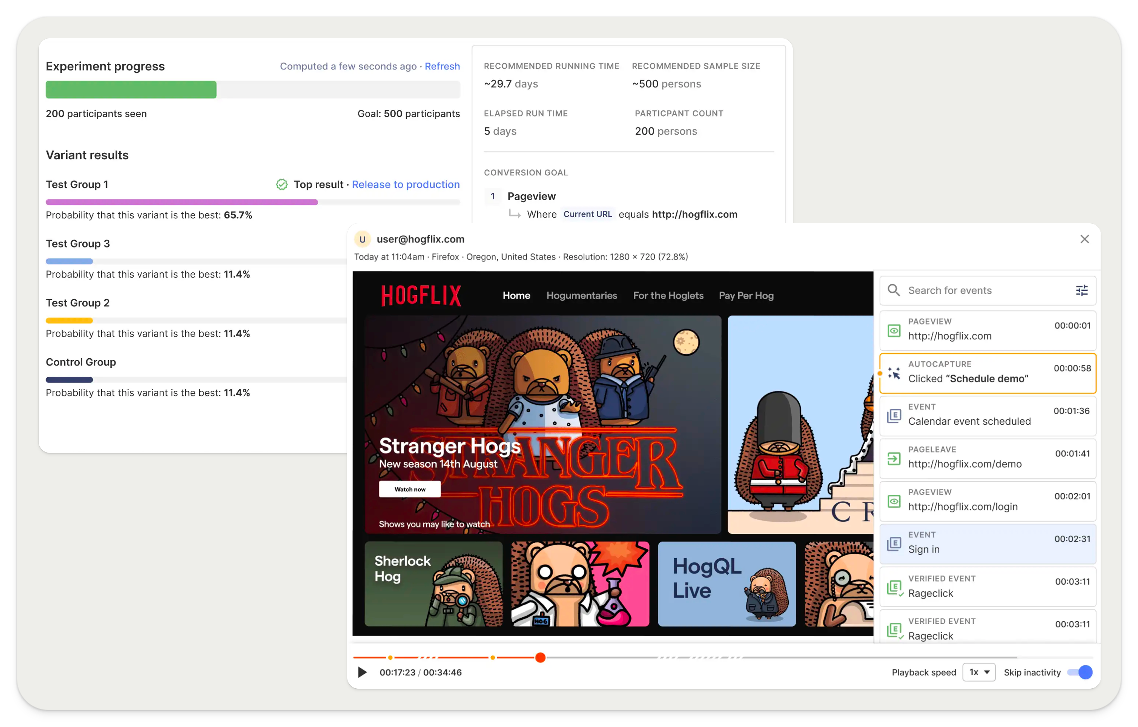Click the pageleave exit icon for hogflix.com/demo
This screenshot has height=727, width=1138.
click(894, 459)
